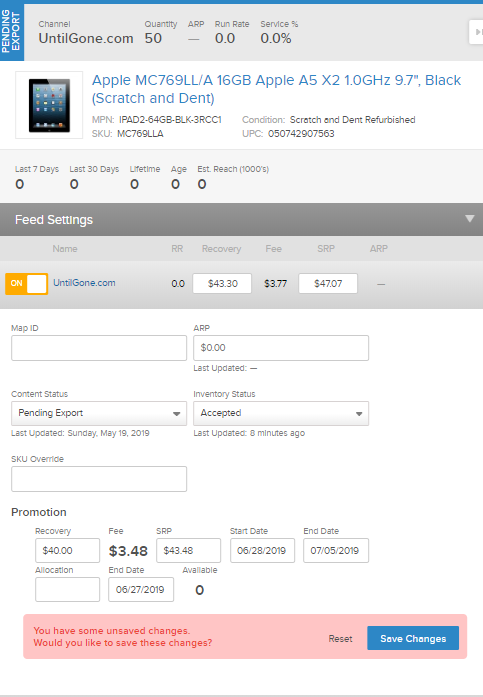Image resolution: width=483 pixels, height=697 pixels.
Task: Click the panel arrow icon at top right
Action: click(x=477, y=32)
